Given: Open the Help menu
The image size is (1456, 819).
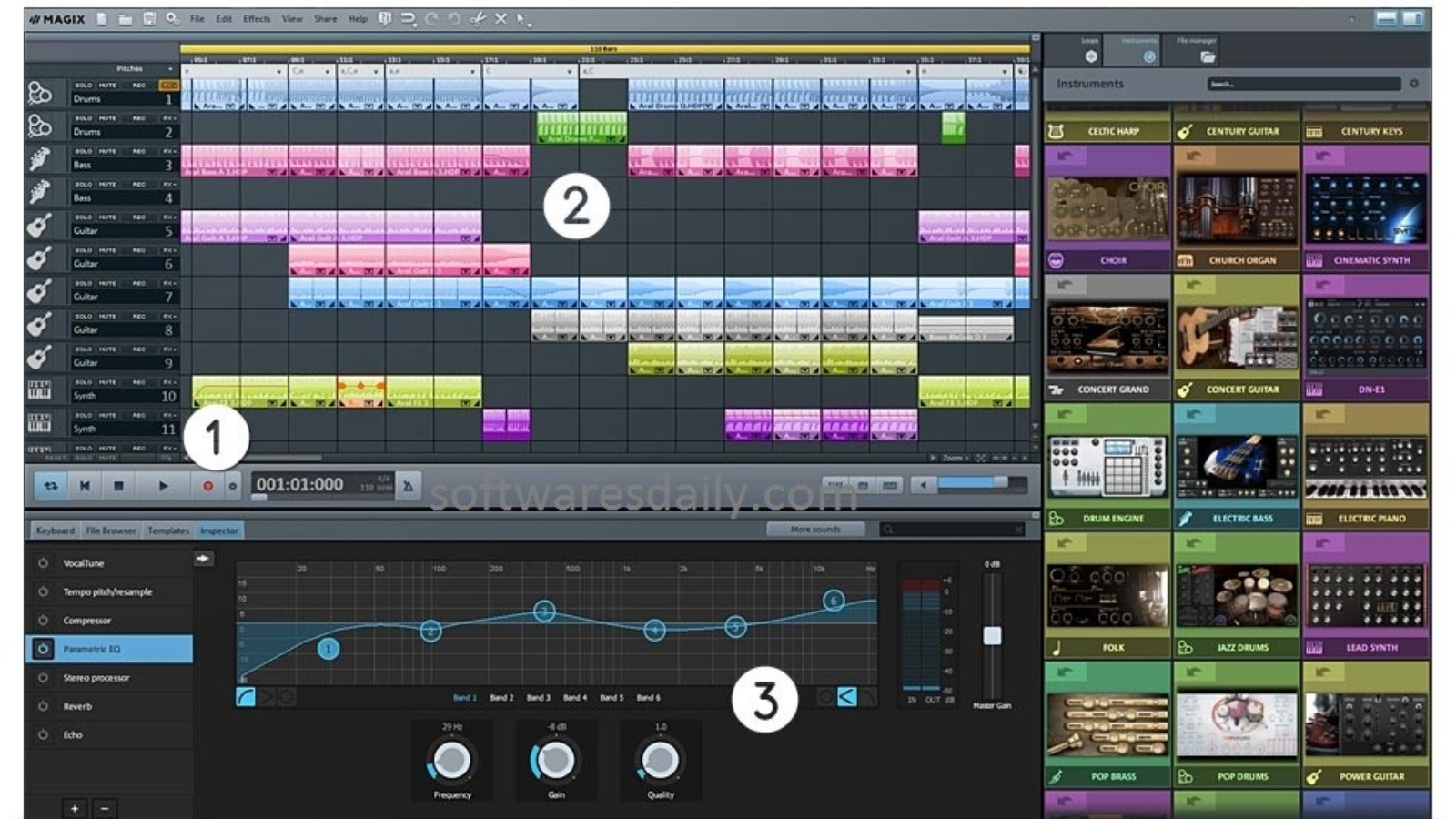Looking at the screenshot, I should (359, 18).
